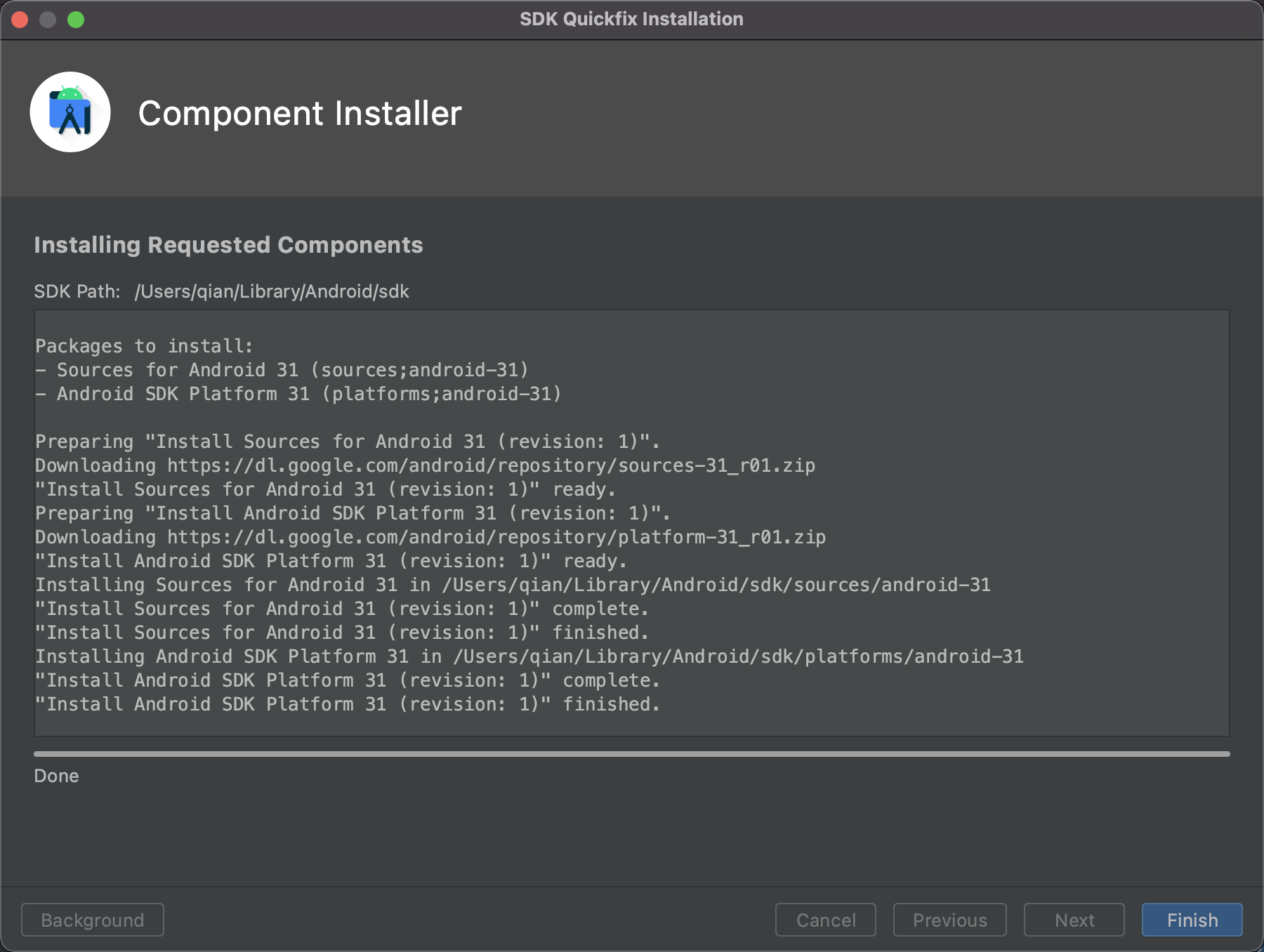
Task: Click the Done status label
Action: 56,776
